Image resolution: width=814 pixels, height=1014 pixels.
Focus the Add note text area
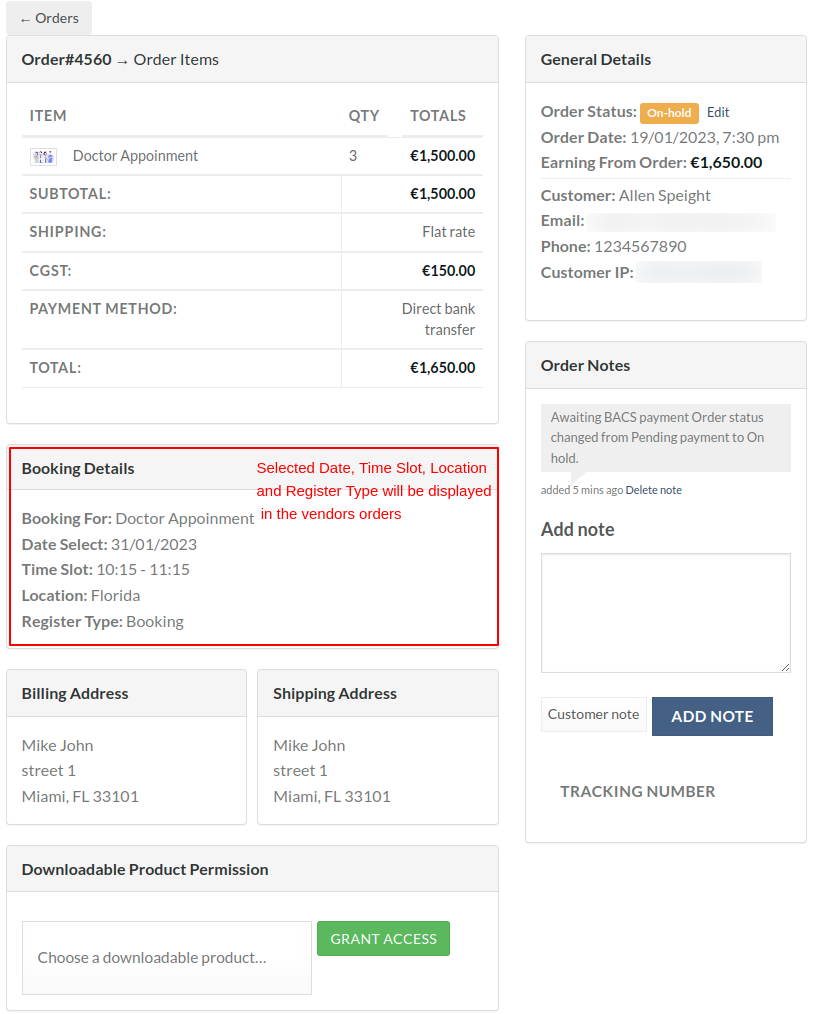665,612
